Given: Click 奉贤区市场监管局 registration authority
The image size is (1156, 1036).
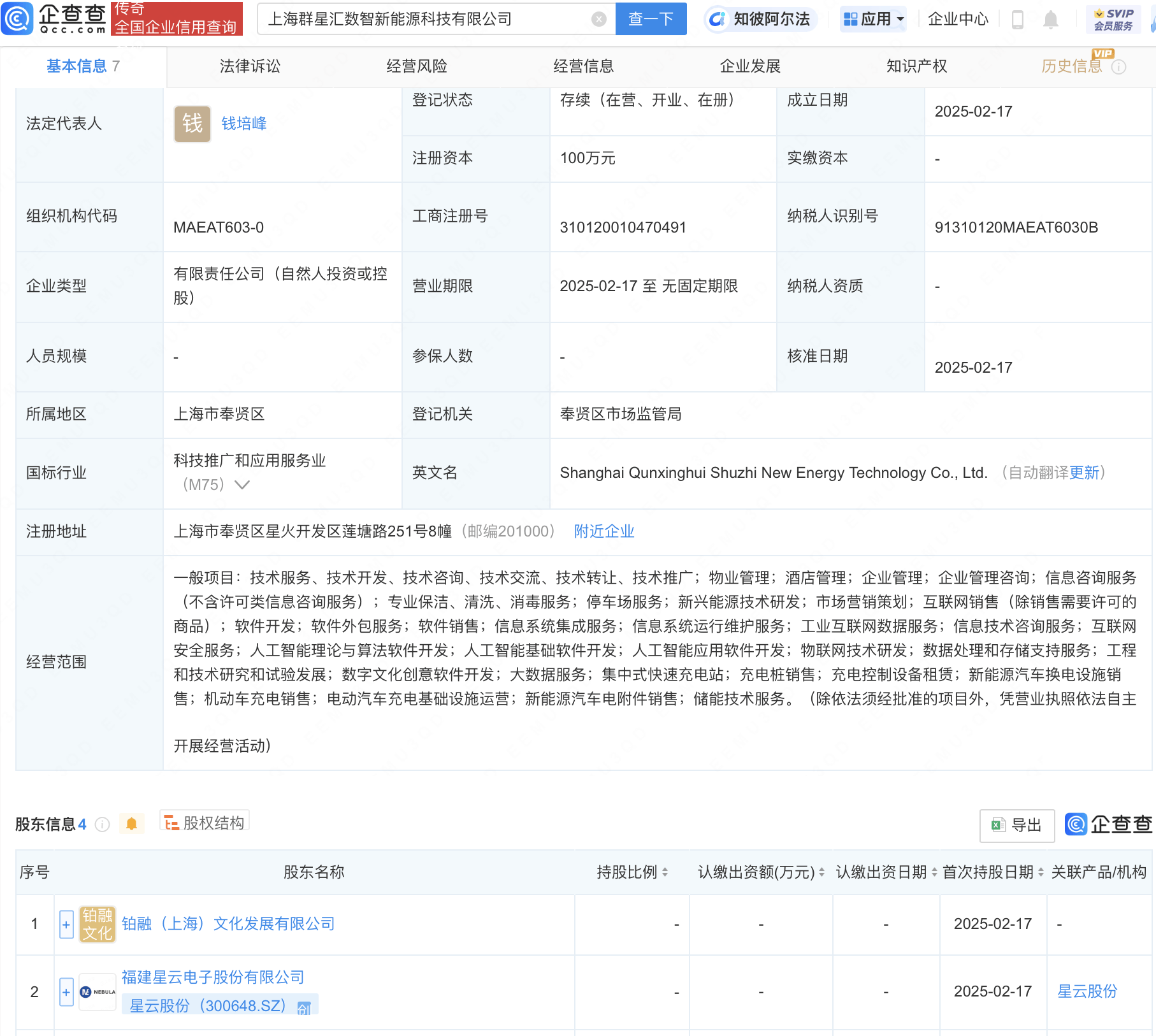Looking at the screenshot, I should 621,414.
